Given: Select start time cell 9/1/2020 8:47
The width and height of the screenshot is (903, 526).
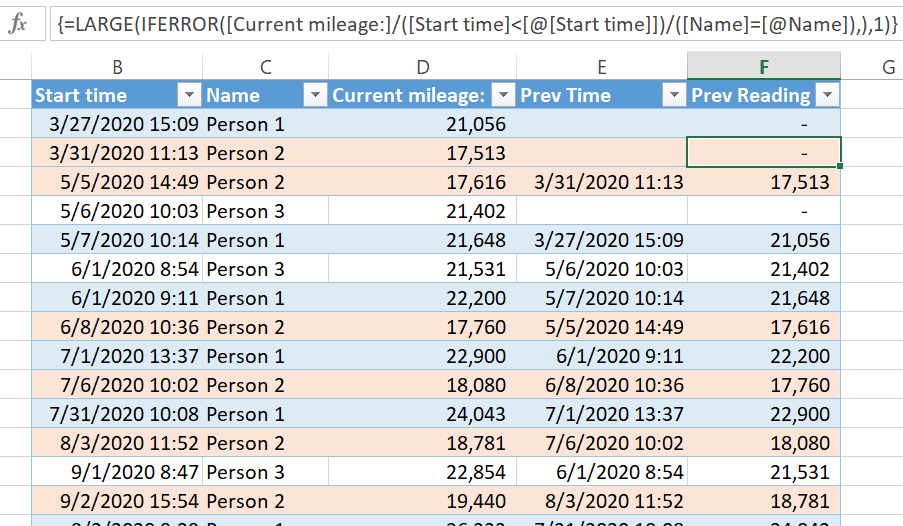Looking at the screenshot, I should coord(117,472).
